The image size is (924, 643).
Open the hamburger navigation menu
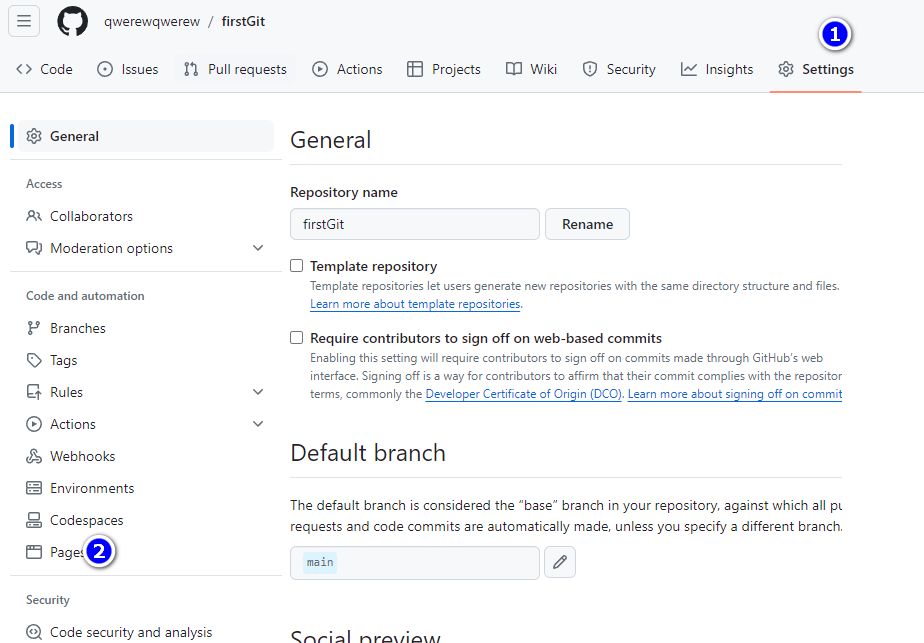(24, 21)
